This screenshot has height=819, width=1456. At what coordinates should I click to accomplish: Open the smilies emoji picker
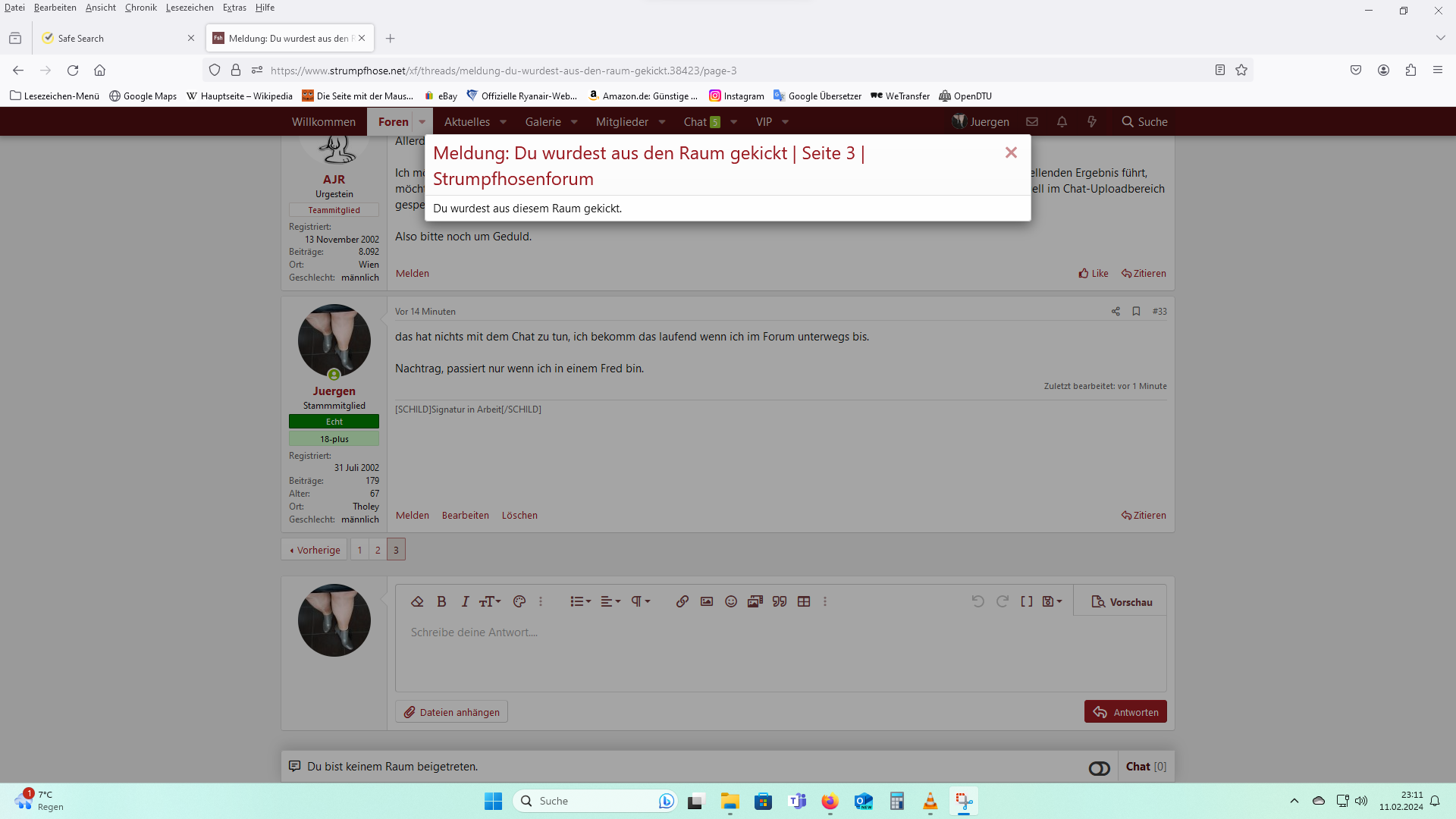(x=731, y=601)
